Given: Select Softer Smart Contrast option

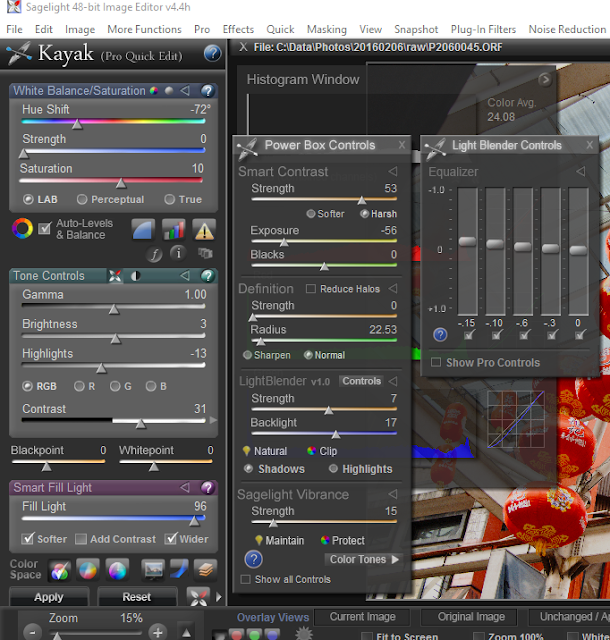Looking at the screenshot, I should (x=311, y=213).
